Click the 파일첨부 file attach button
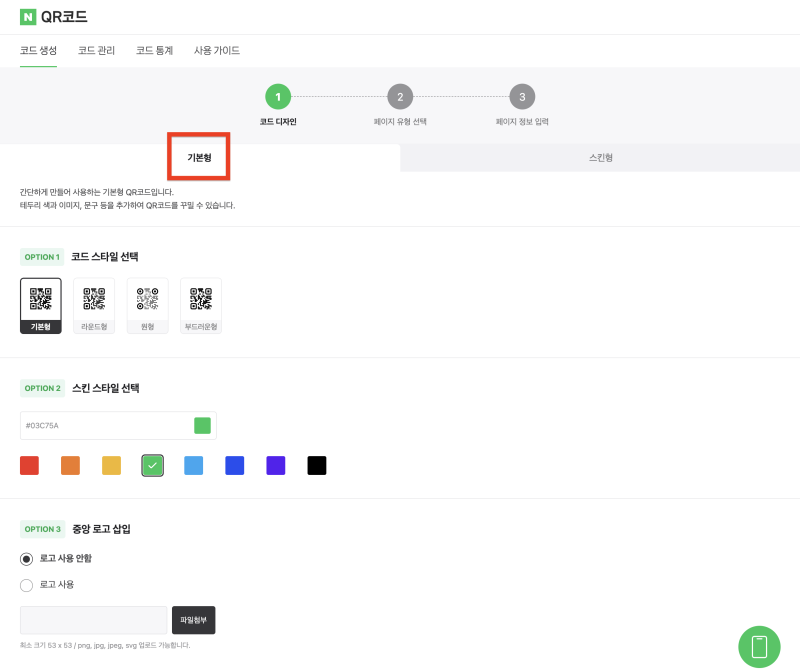This screenshot has height=671, width=800. [193, 620]
